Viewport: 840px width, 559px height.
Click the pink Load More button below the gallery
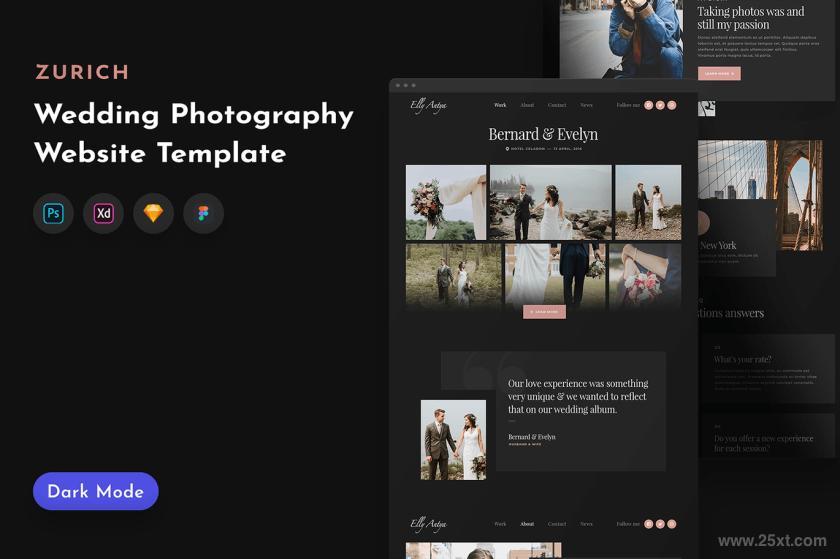544,311
